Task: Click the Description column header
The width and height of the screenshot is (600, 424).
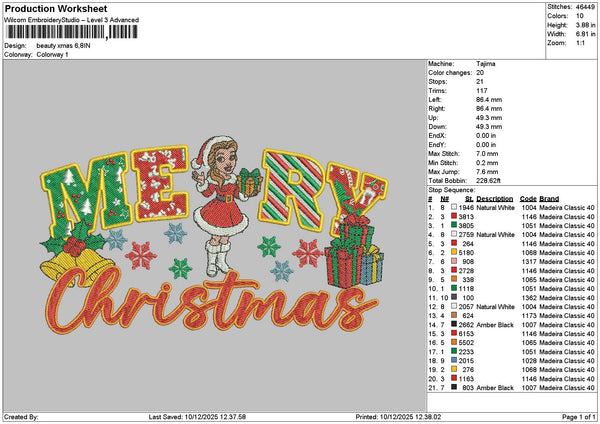Action: (495, 199)
